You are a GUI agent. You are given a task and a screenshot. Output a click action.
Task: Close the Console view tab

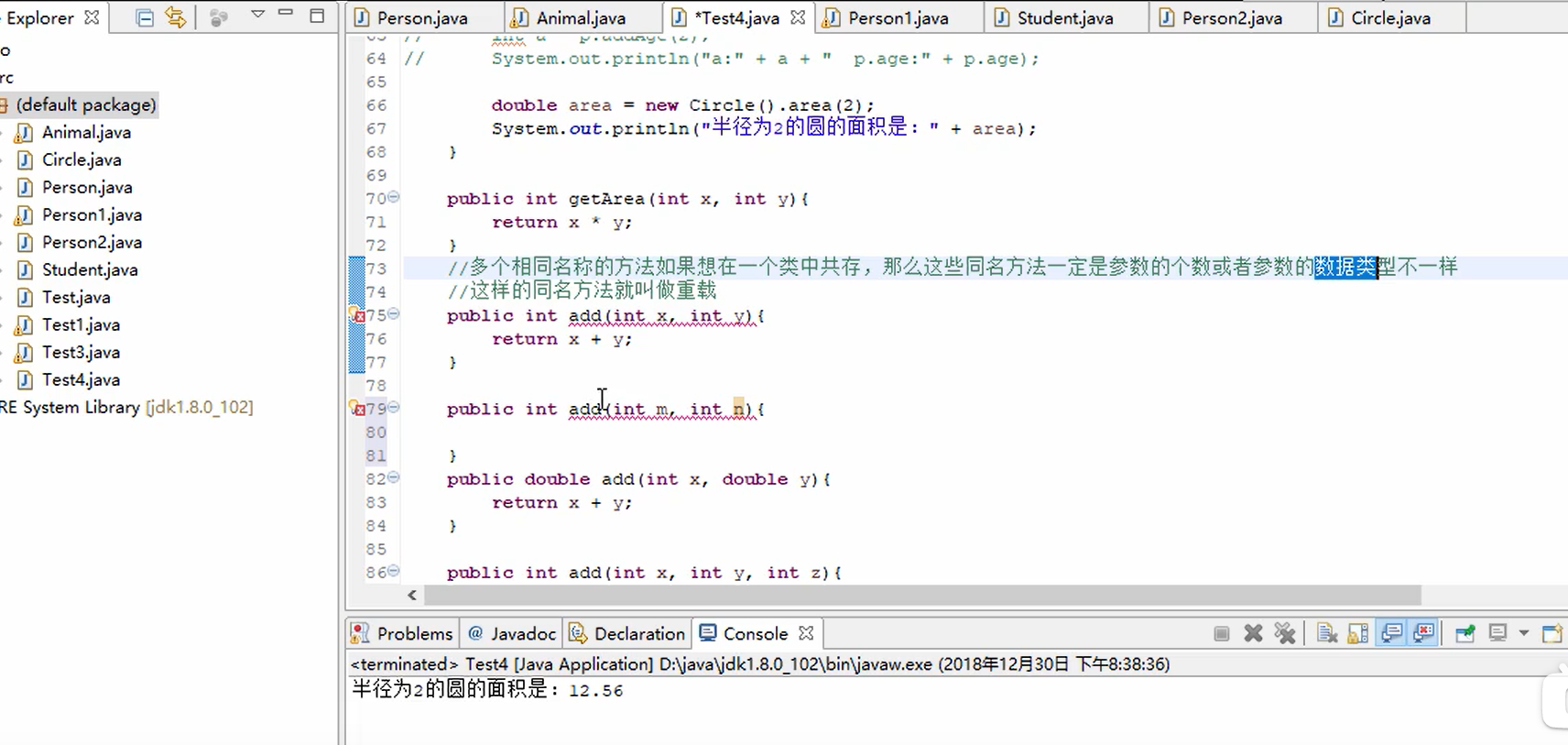tap(806, 633)
